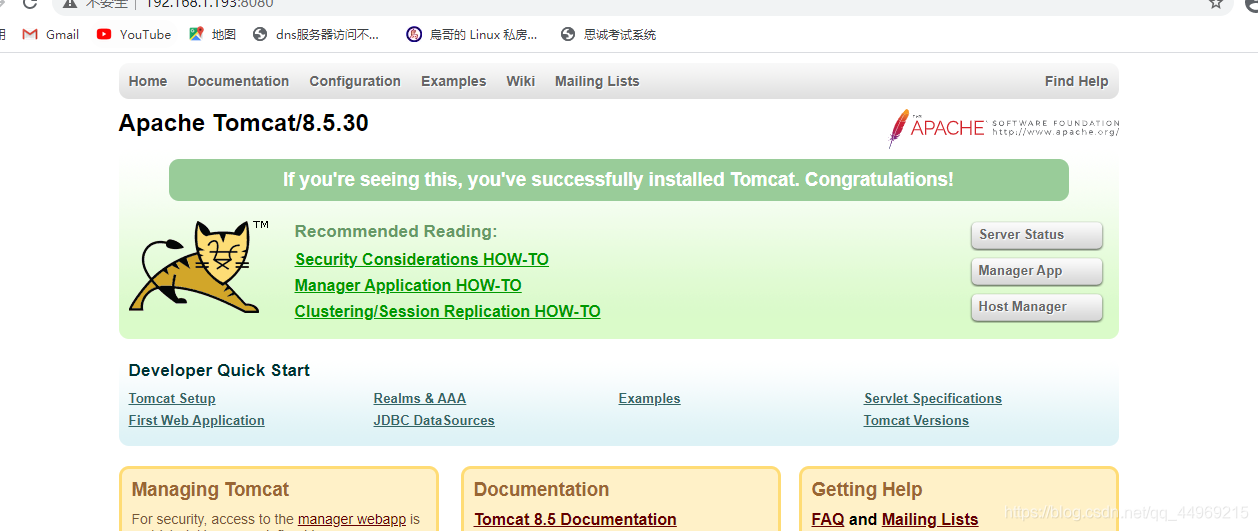This screenshot has height=531, width=1258.
Task: Open the Tomcat 8.5 Documentation link
Action: click(575, 519)
